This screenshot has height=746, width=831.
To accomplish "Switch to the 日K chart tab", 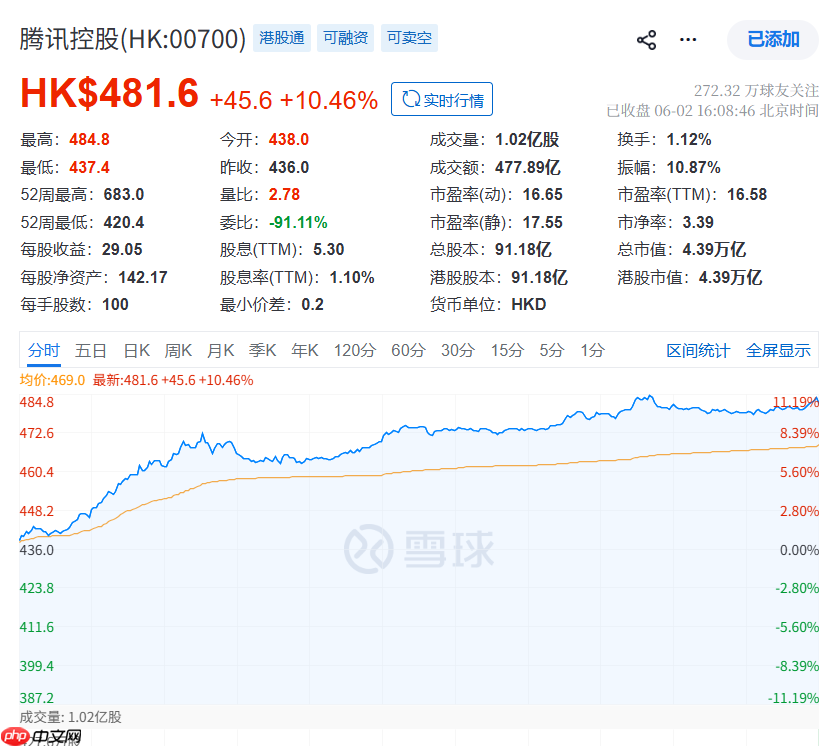I will [137, 350].
